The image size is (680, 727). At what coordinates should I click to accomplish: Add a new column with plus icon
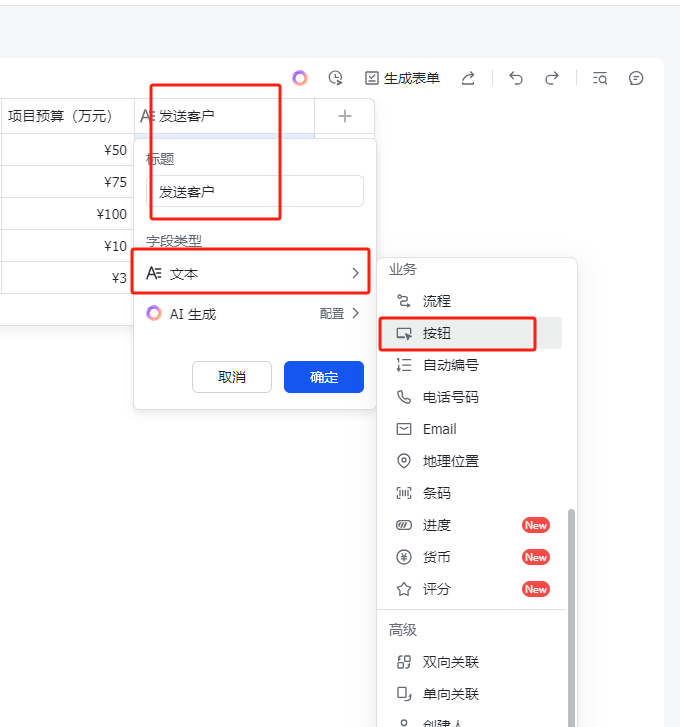(x=344, y=116)
